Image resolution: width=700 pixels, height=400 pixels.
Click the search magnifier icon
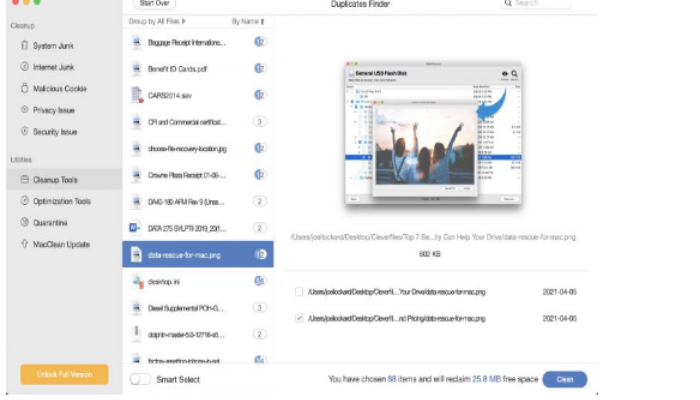(508, 4)
